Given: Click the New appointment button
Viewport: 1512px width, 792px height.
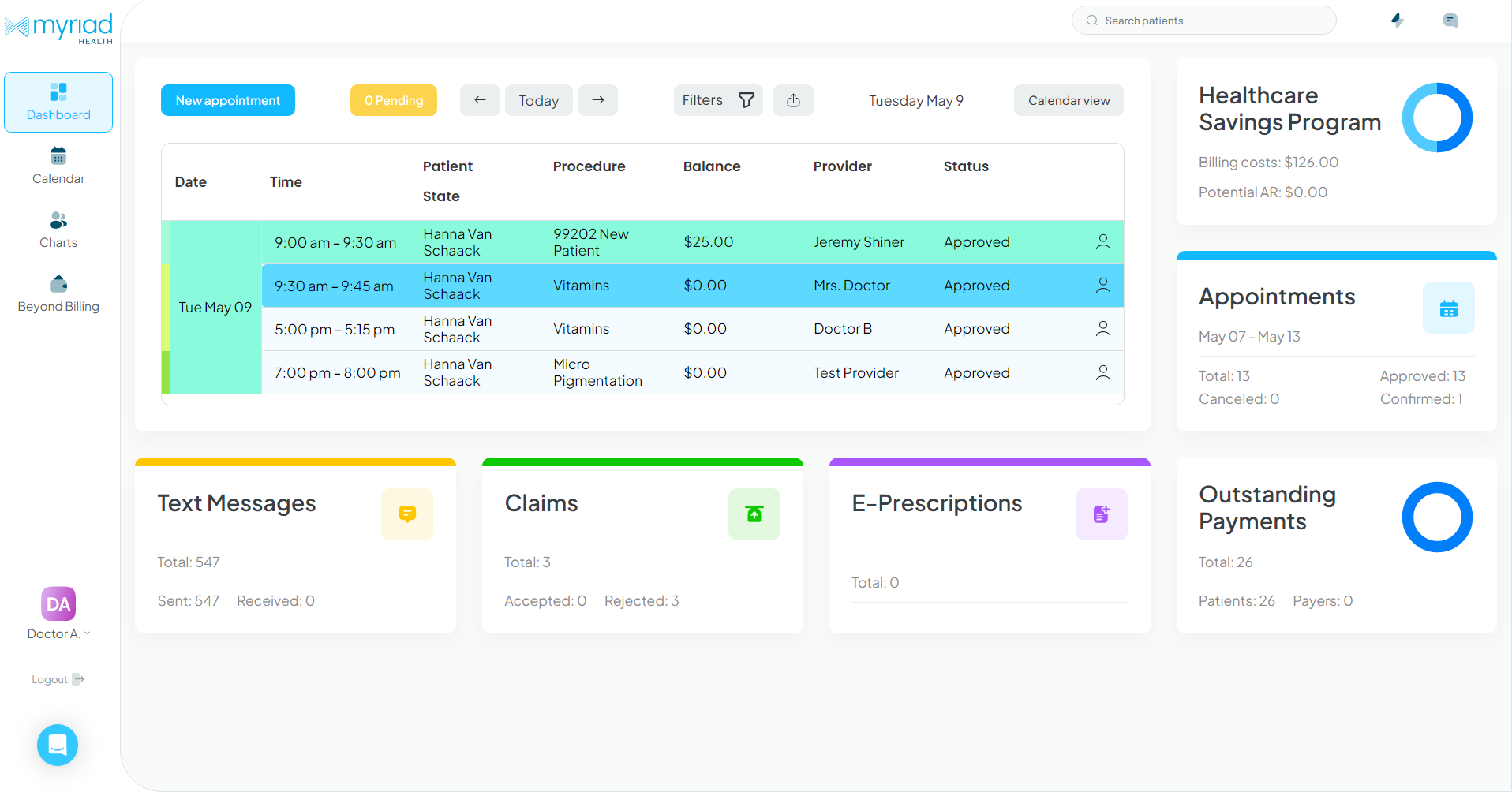Looking at the screenshot, I should coord(227,100).
